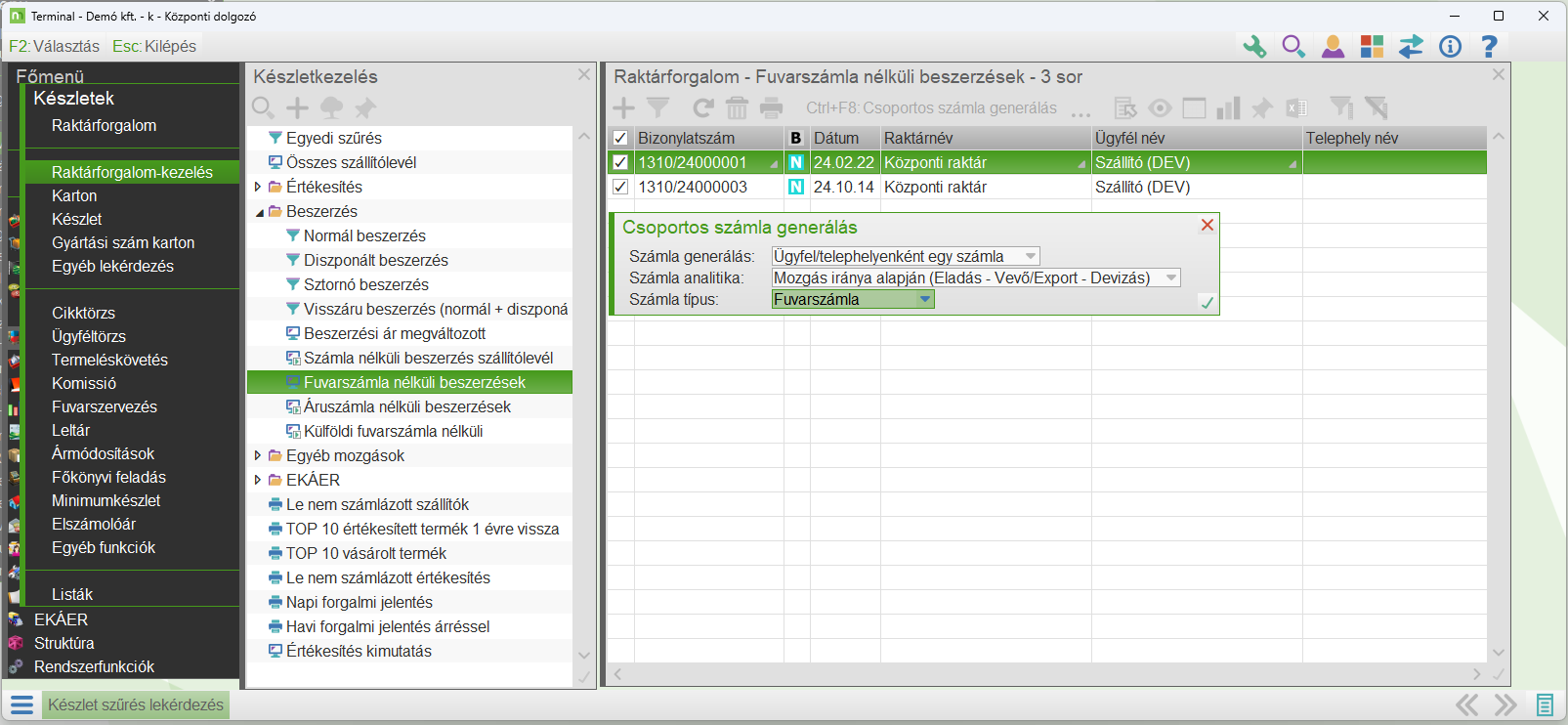1568x725 pixels.
Task: Click the Készlet szűrés lekérdezés status button
Action: pos(136,704)
